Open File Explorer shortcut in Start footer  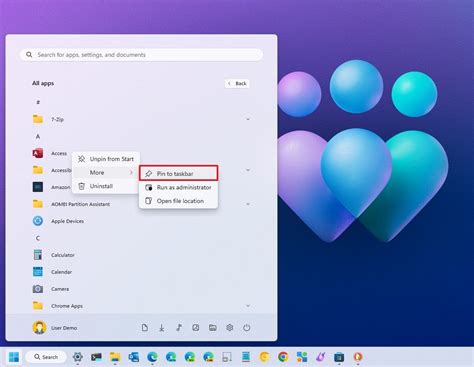pos(213,328)
